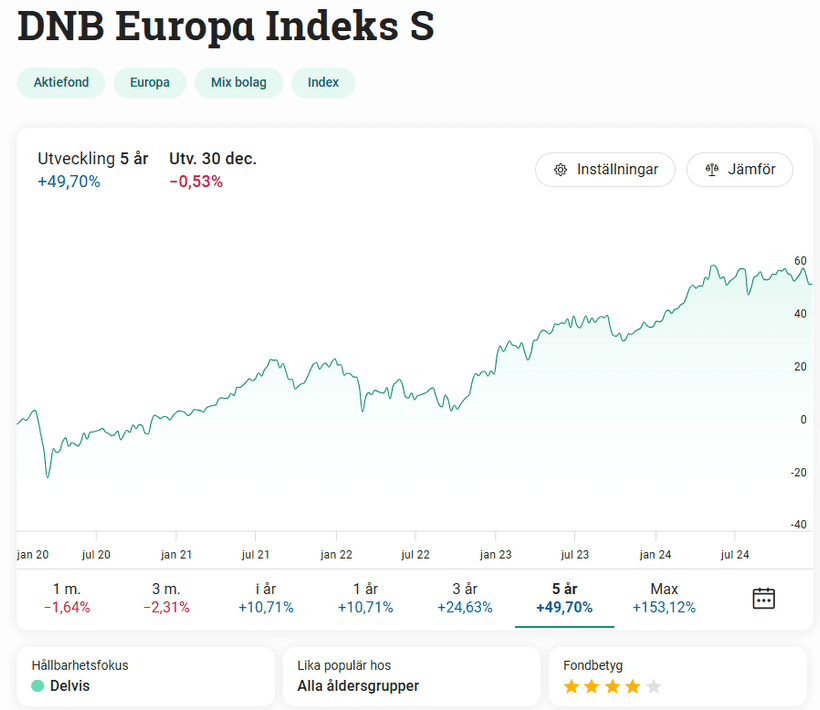This screenshot has height=710, width=820.
Task: Click the scales icon for Jämför
Action: 712,170
